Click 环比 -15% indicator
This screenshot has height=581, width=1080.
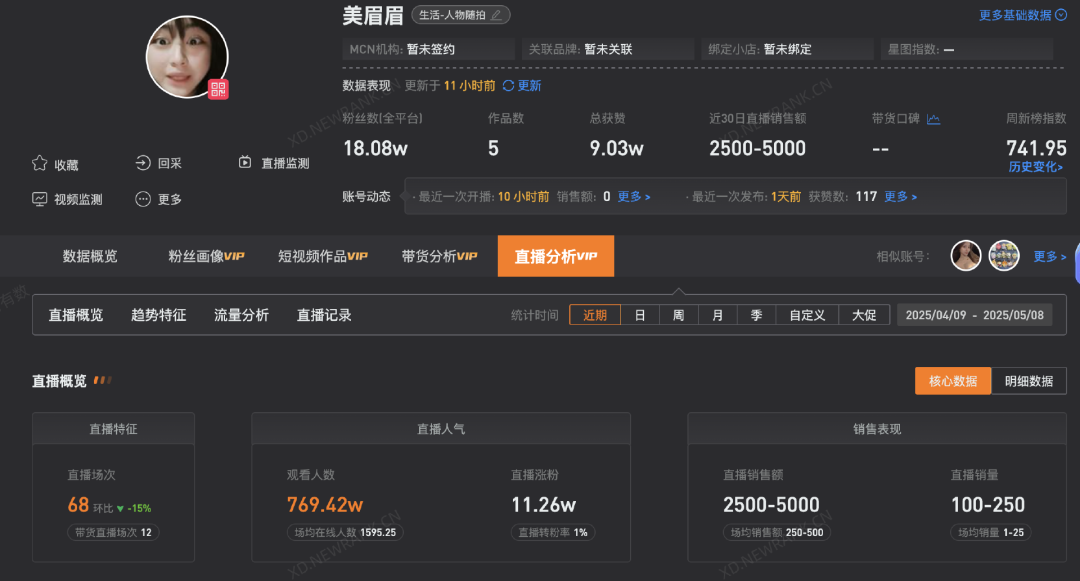(x=122, y=508)
